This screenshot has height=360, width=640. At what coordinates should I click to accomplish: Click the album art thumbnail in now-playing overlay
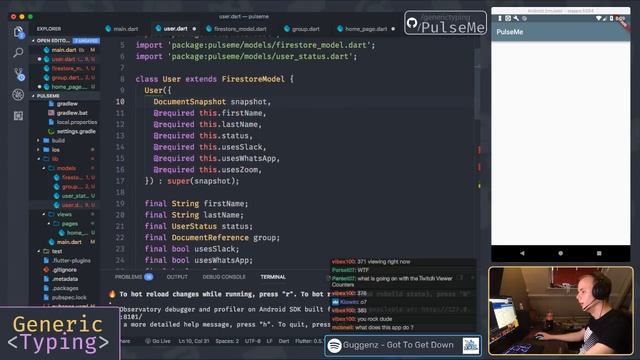(471, 345)
